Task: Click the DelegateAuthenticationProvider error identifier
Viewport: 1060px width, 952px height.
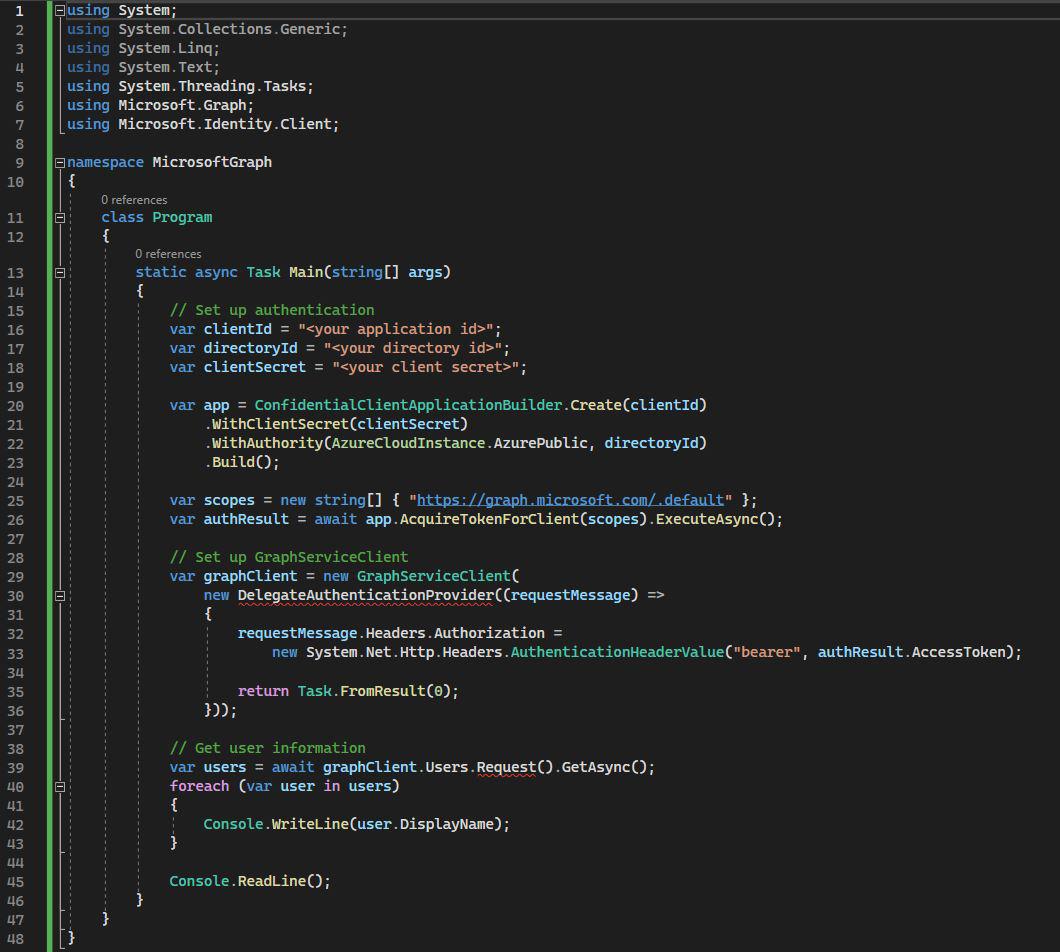Action: [x=366, y=595]
